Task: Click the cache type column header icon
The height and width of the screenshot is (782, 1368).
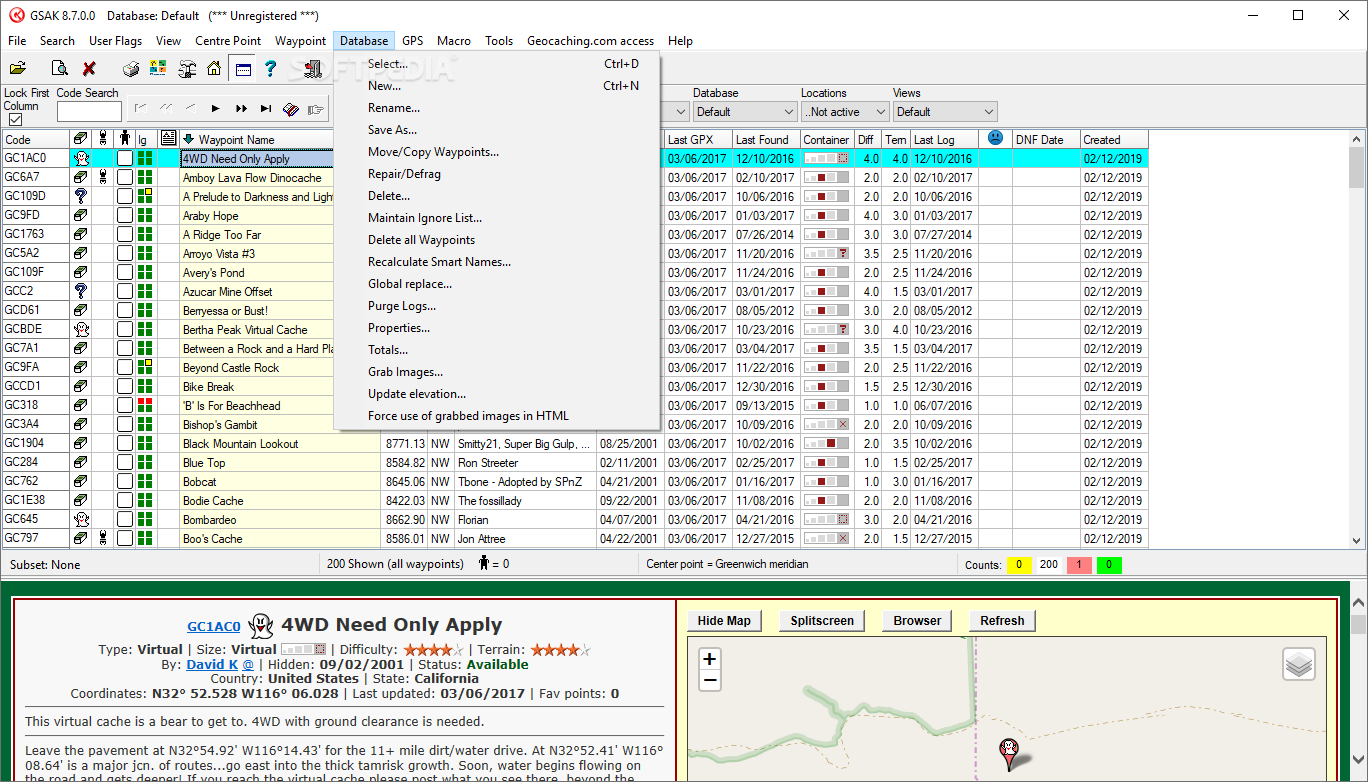Action: 80,139
